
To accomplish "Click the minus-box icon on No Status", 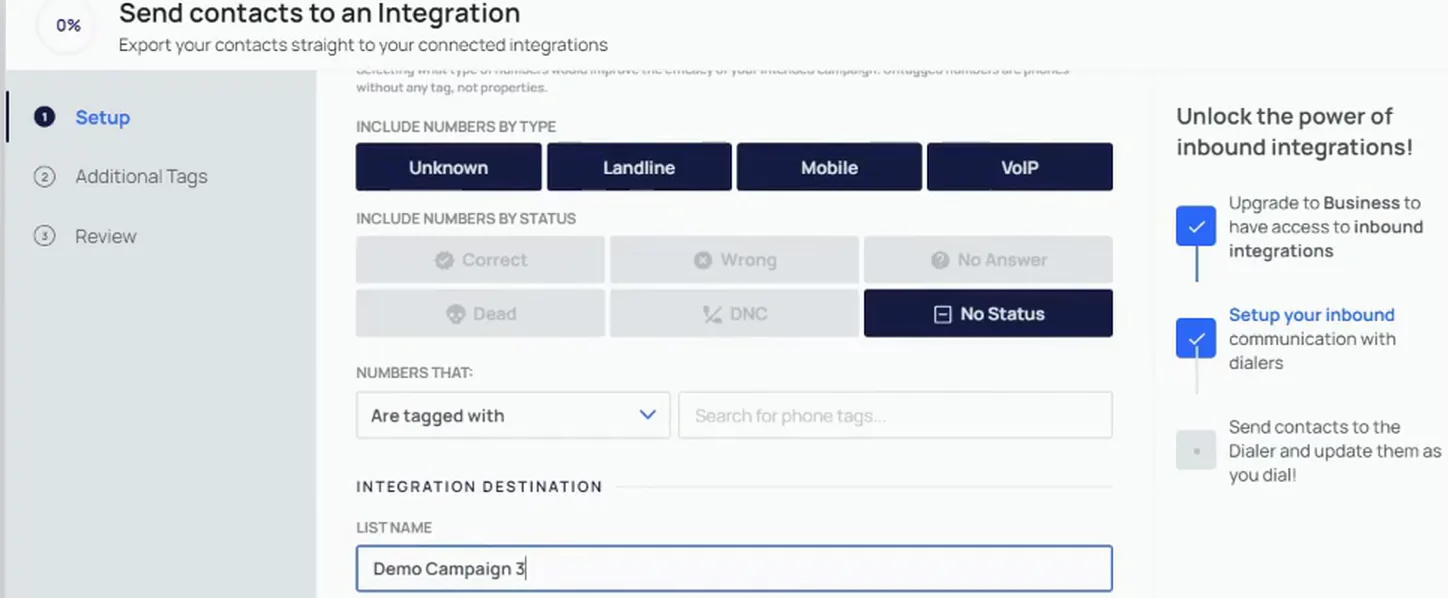I will pos(942,314).
